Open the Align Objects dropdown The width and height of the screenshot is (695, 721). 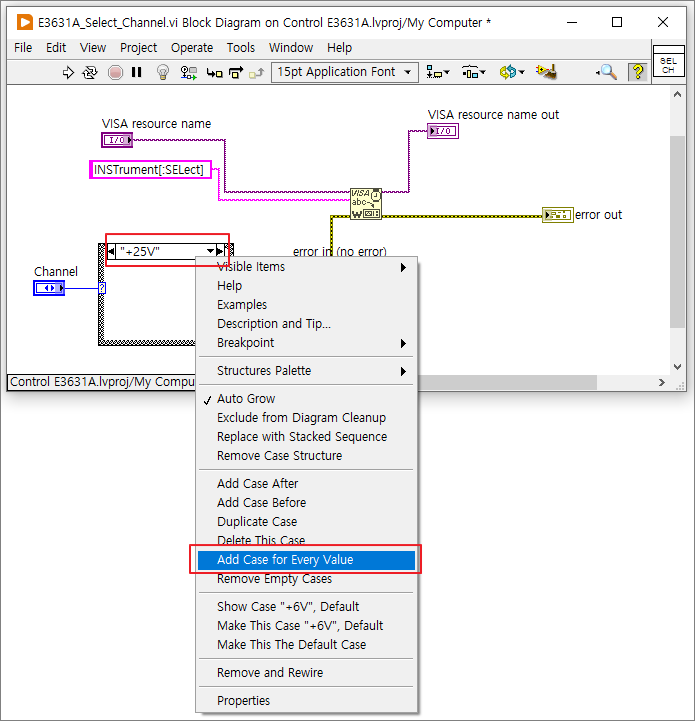pos(437,72)
